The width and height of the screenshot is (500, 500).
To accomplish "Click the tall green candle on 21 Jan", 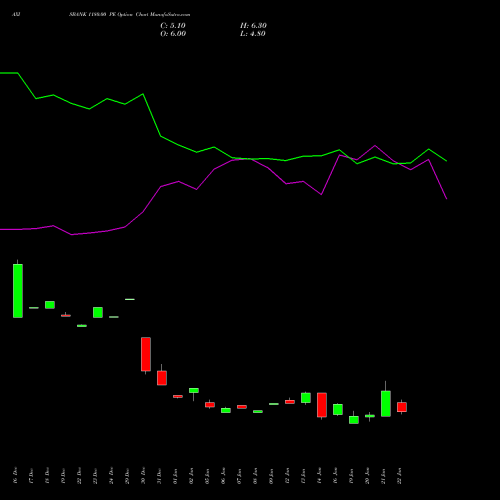I will click(386, 403).
